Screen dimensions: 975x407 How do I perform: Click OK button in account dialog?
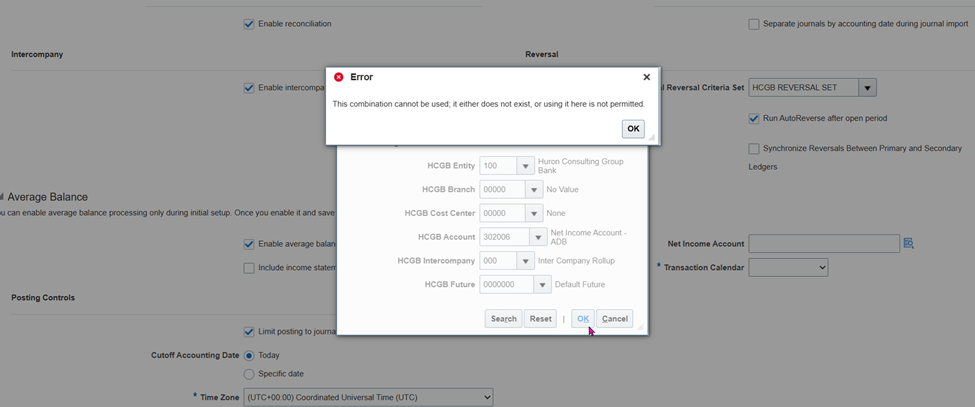583,319
